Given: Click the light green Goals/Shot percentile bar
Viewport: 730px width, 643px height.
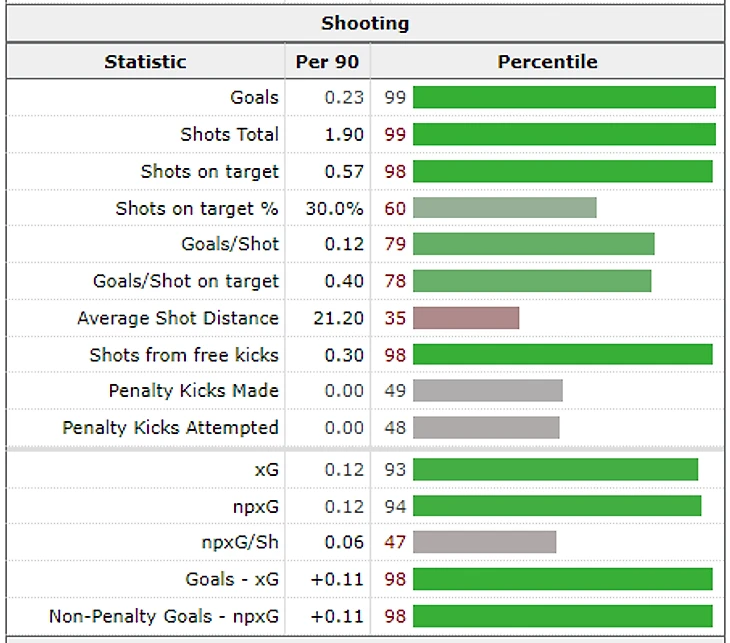Looking at the screenshot, I should [x=533, y=244].
